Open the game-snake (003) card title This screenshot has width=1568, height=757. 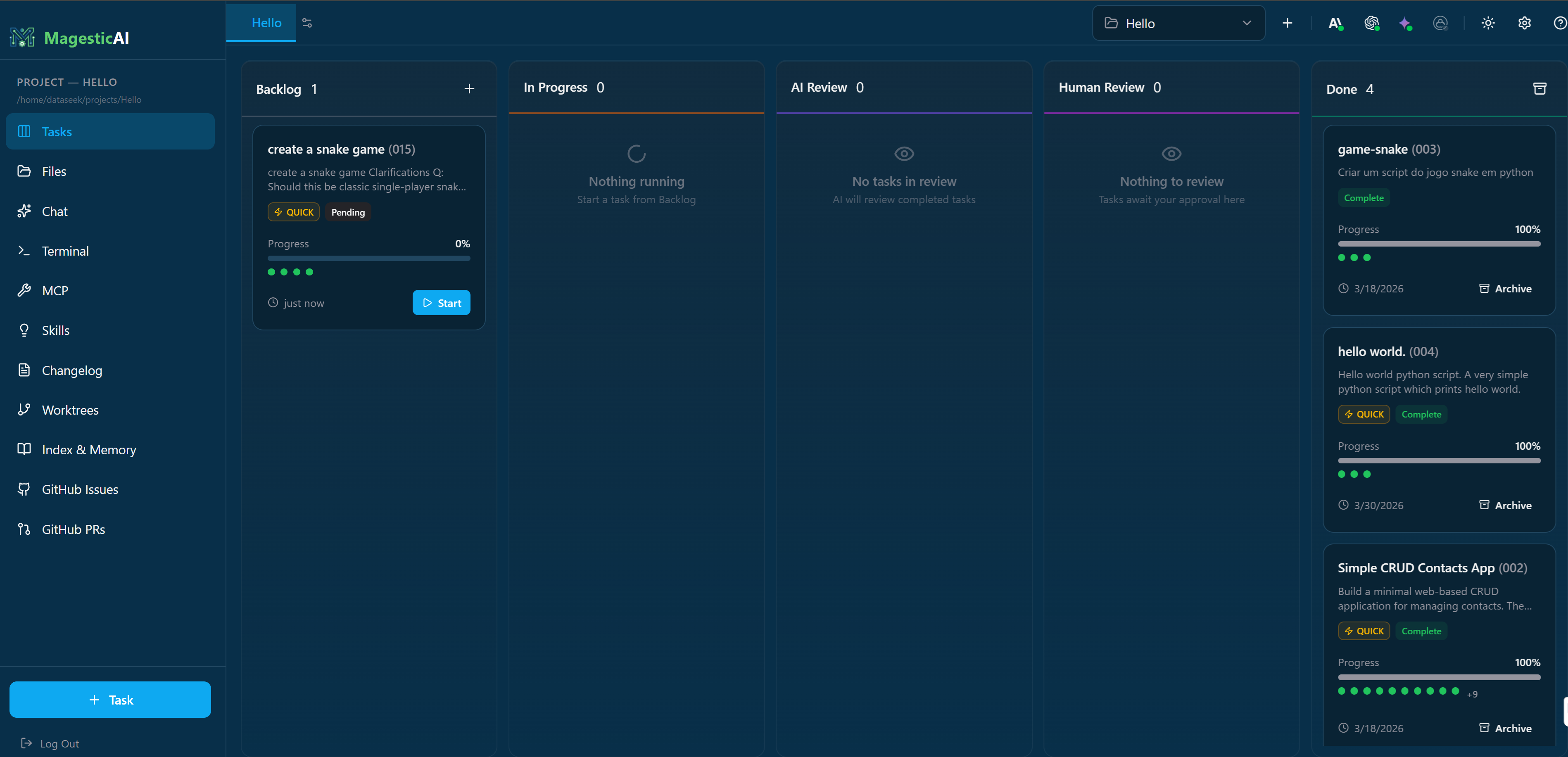[x=1389, y=149]
